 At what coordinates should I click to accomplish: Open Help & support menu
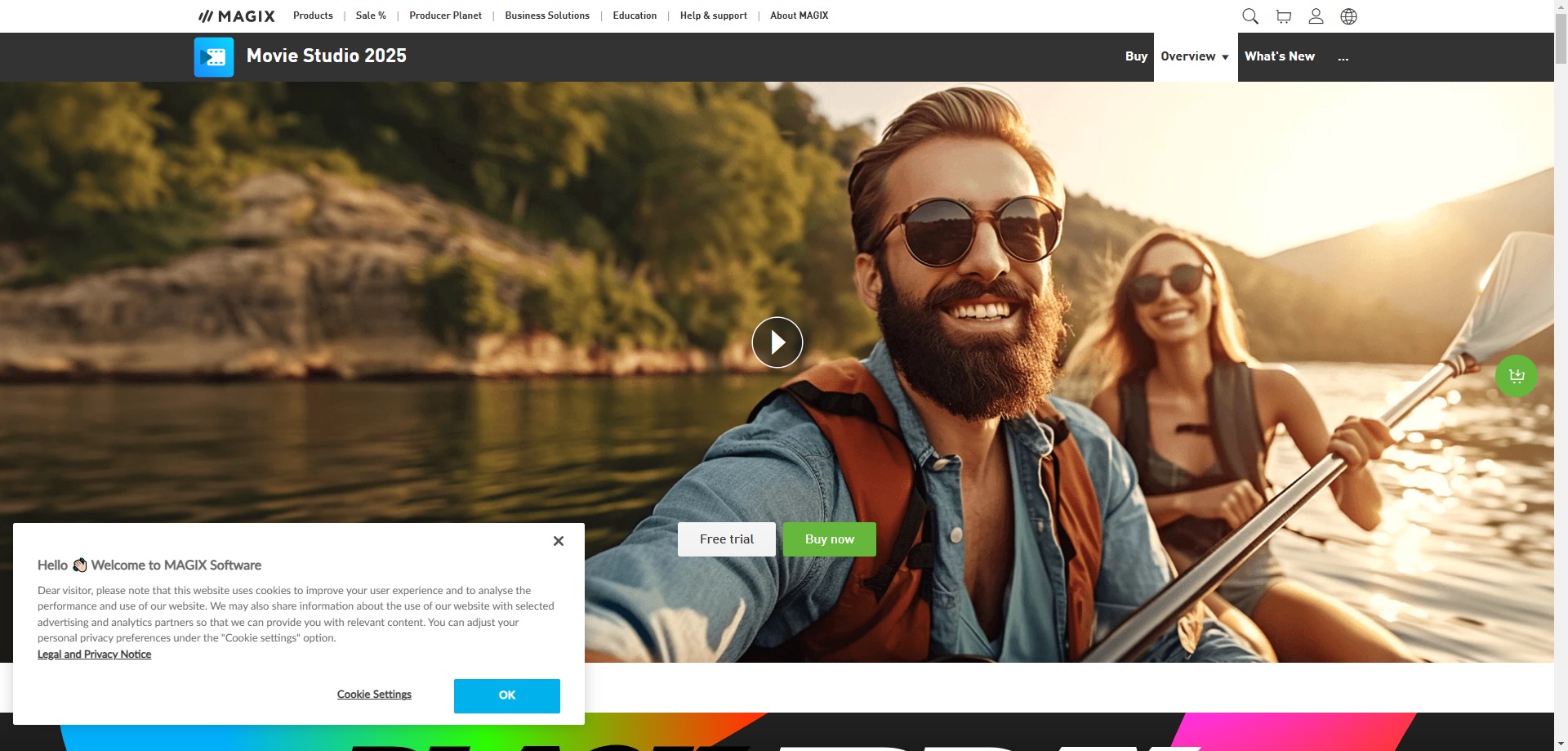[714, 16]
